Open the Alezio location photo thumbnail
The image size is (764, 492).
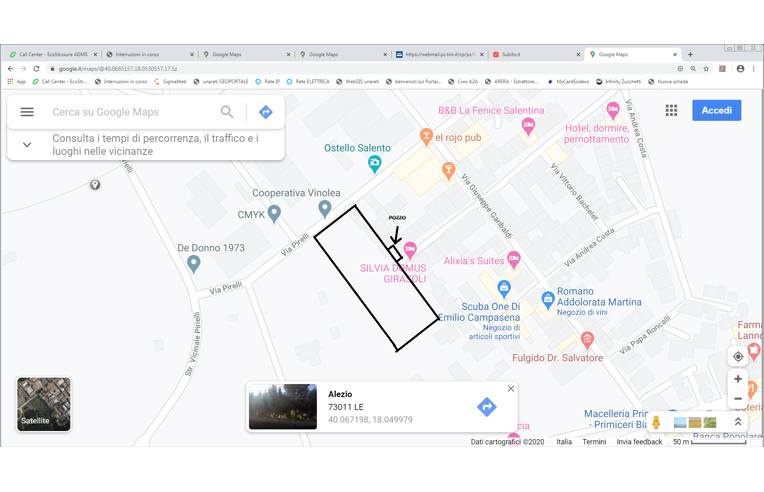coord(283,407)
